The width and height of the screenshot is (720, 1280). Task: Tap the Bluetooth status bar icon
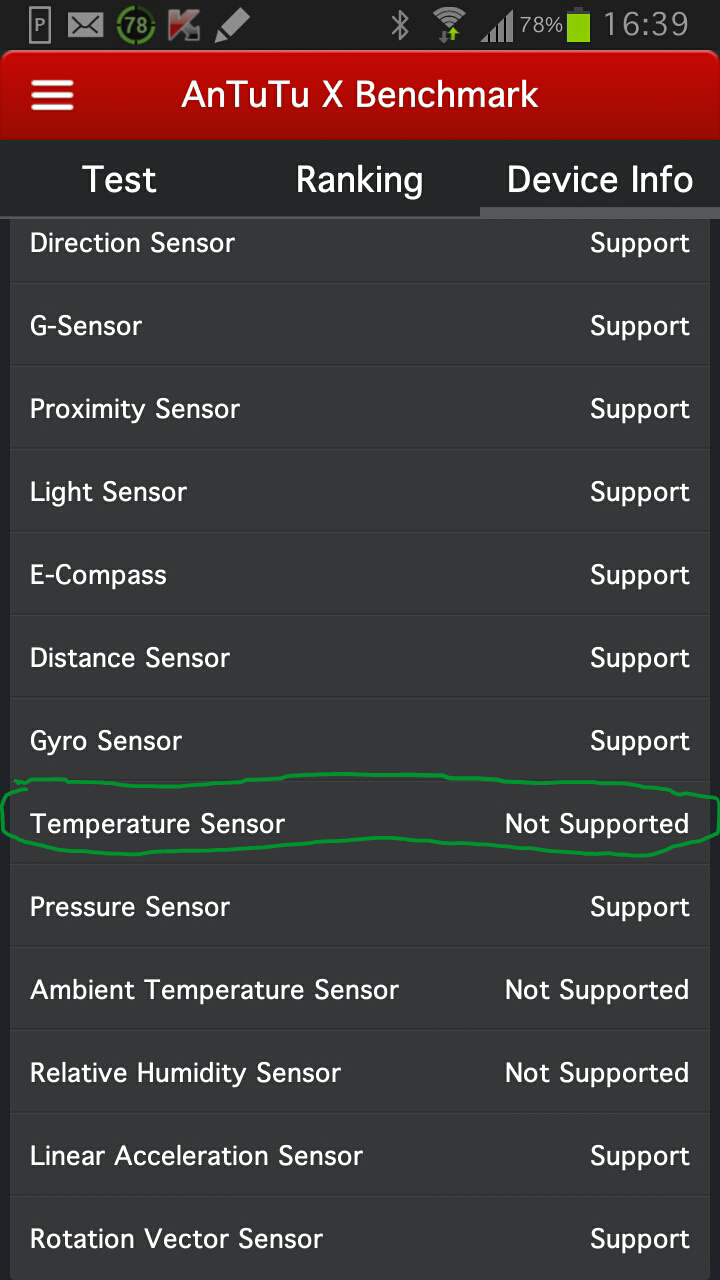point(400,25)
